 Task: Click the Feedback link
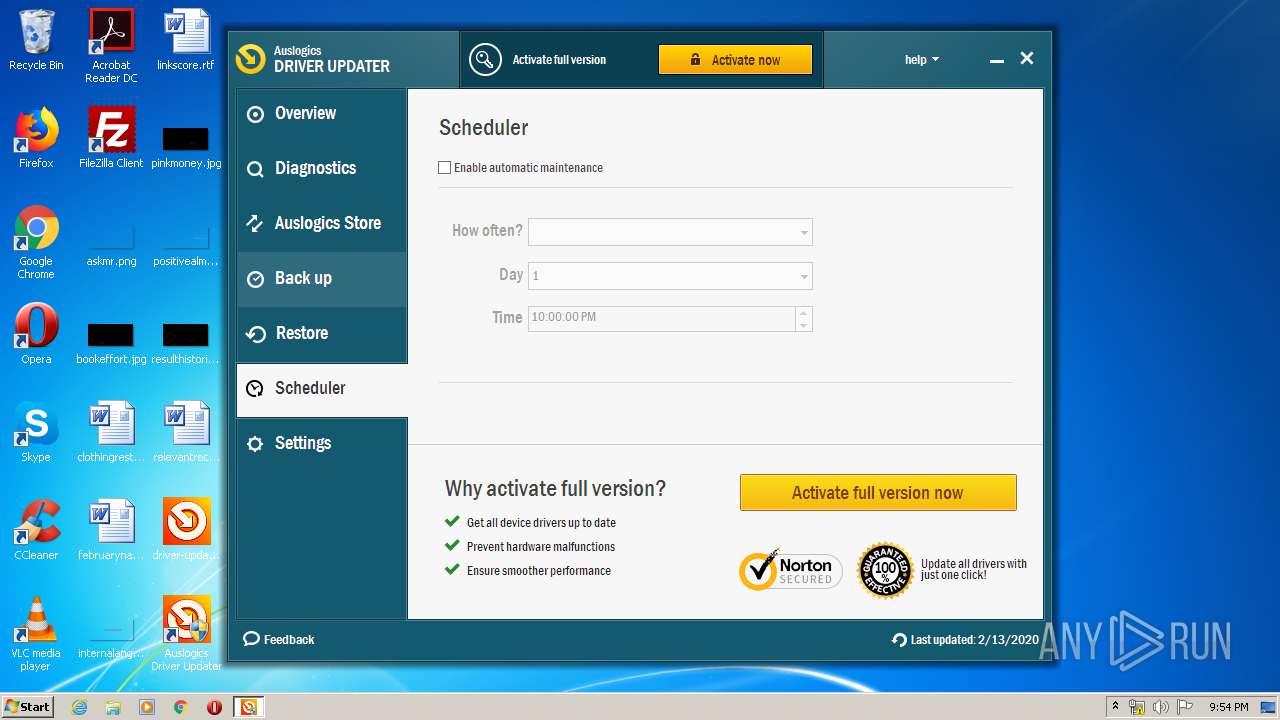(x=279, y=640)
